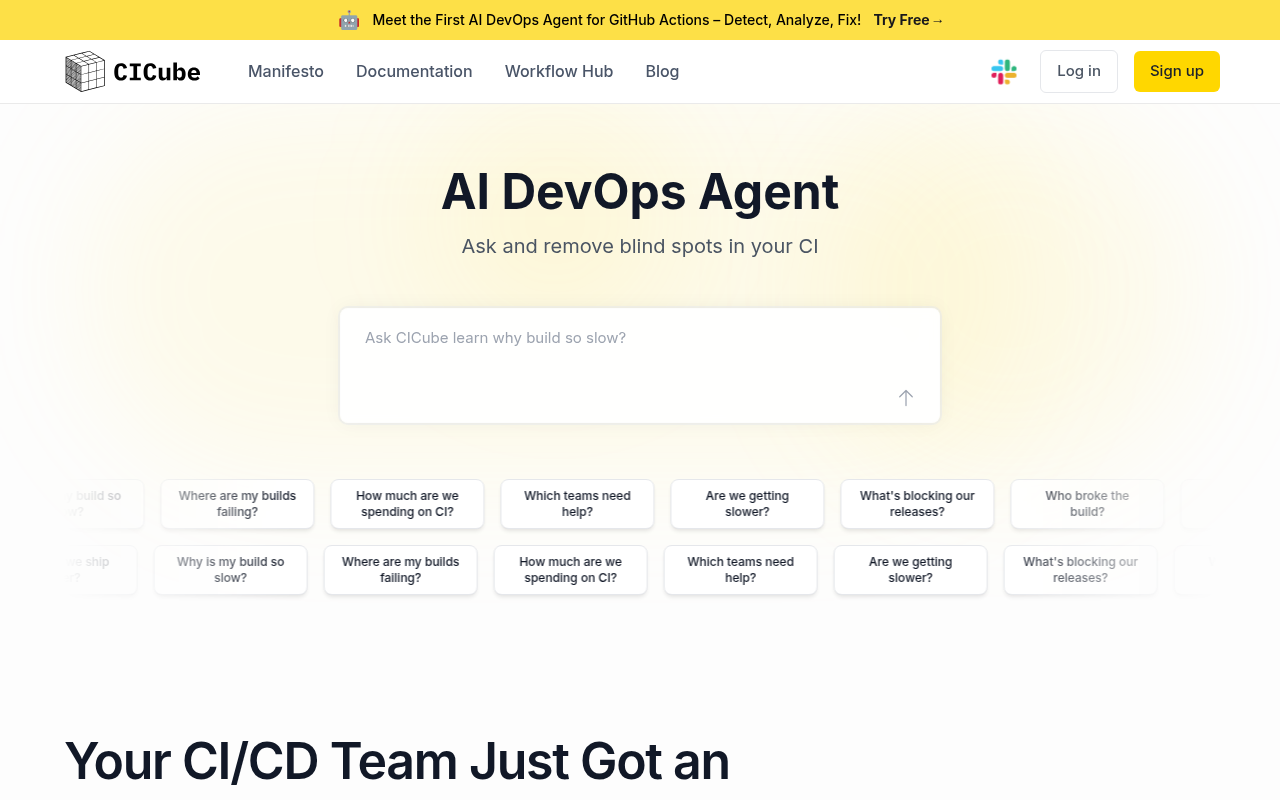This screenshot has width=1280, height=800.
Task: Select the 'Are we getting slower?' chip
Action: (x=747, y=504)
